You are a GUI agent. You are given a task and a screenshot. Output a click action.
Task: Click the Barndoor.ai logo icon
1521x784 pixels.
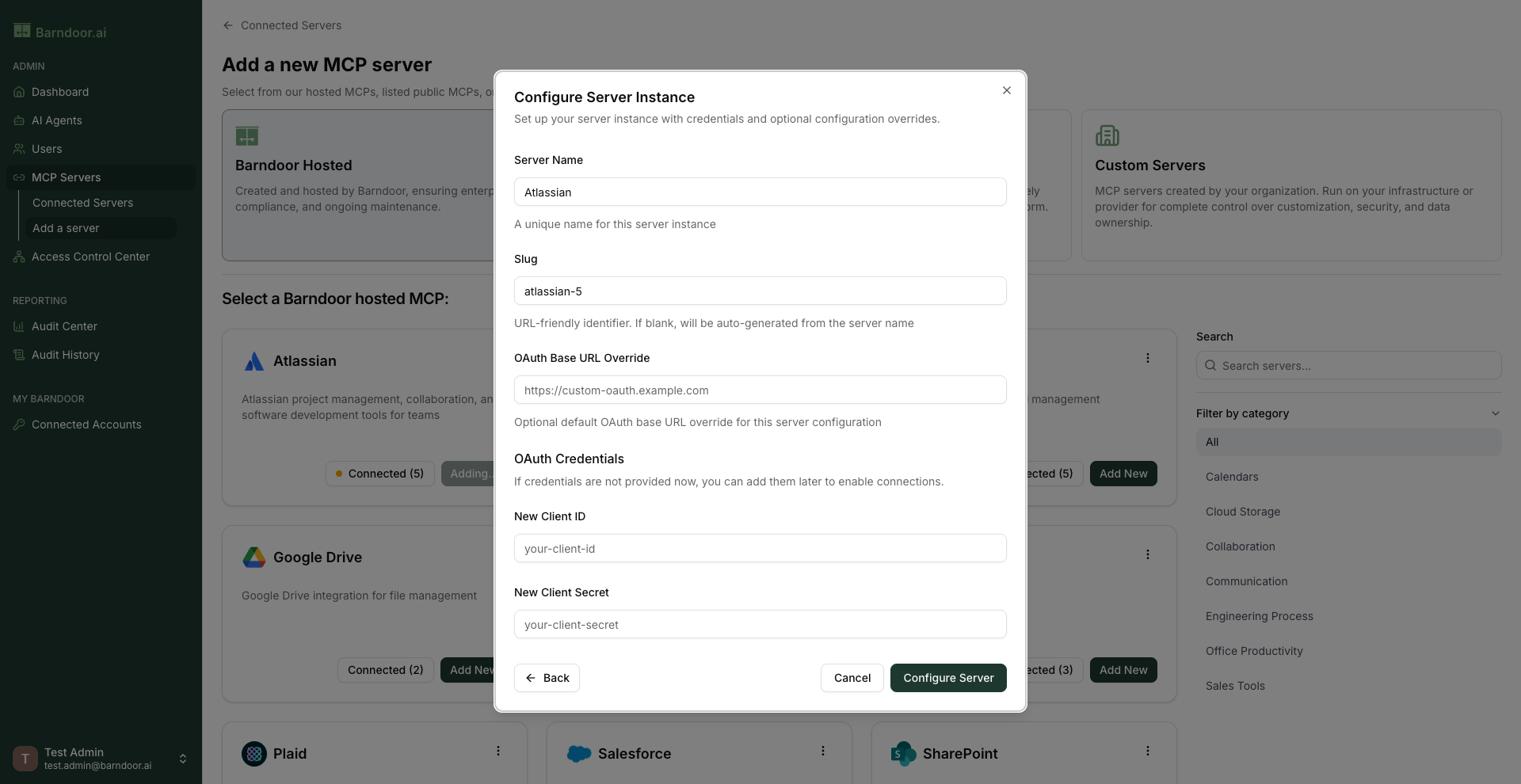[22, 31]
